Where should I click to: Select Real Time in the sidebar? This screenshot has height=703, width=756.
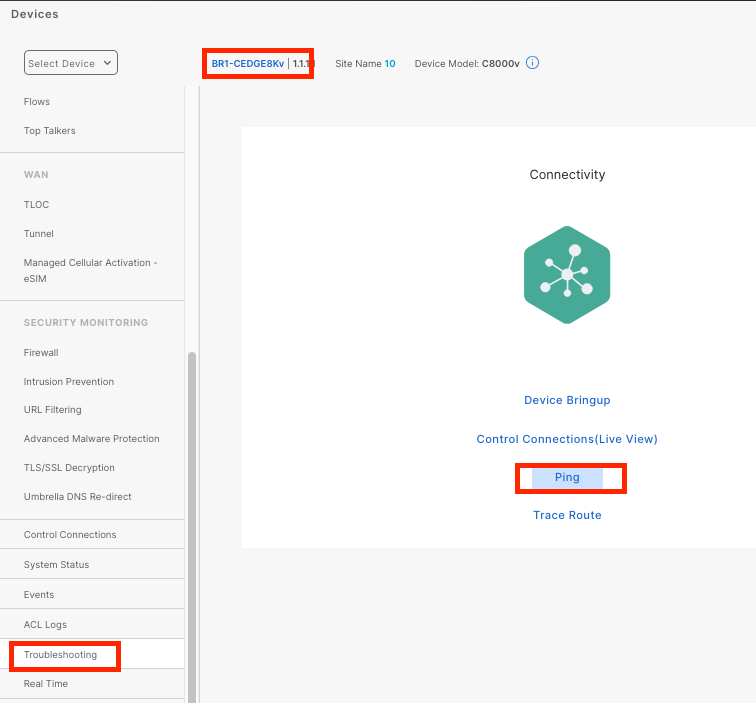click(x=46, y=684)
